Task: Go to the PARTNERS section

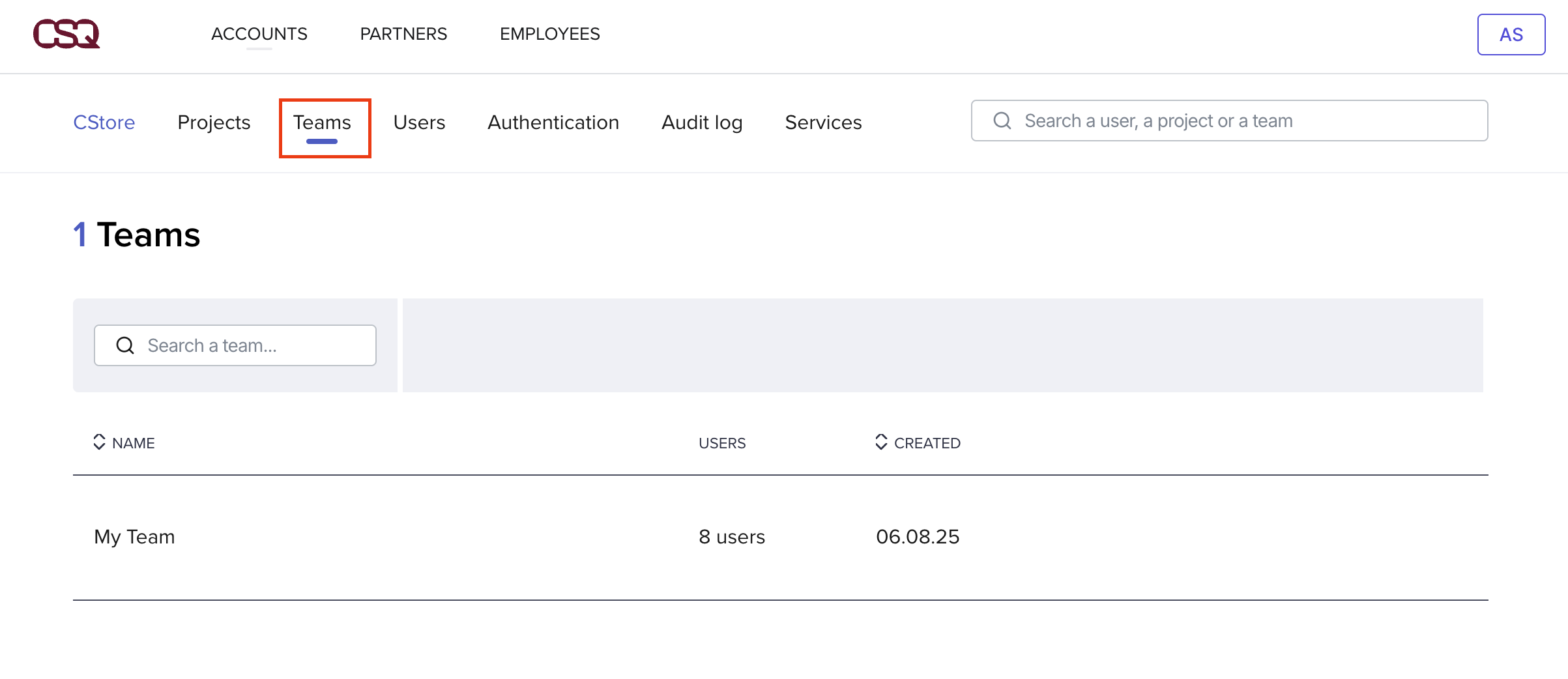Action: [x=403, y=34]
